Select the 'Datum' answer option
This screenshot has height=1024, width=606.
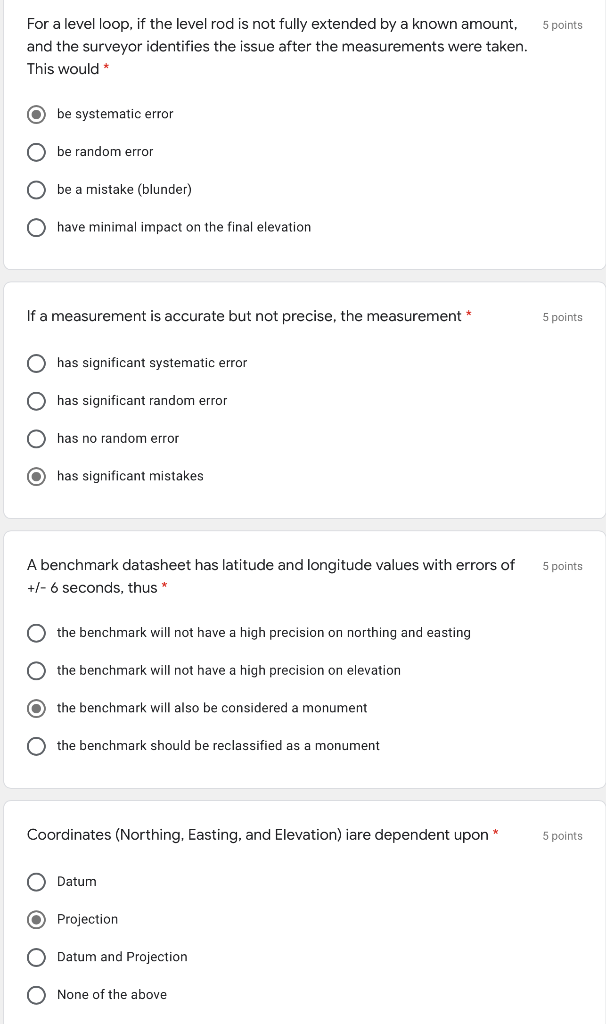tap(36, 882)
